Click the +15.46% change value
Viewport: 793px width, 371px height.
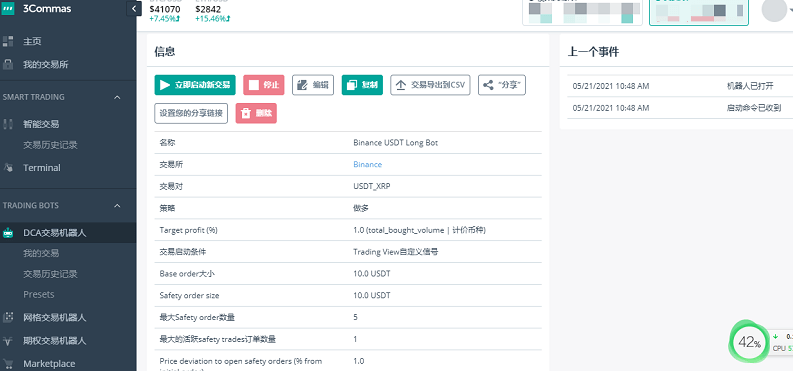click(x=212, y=19)
